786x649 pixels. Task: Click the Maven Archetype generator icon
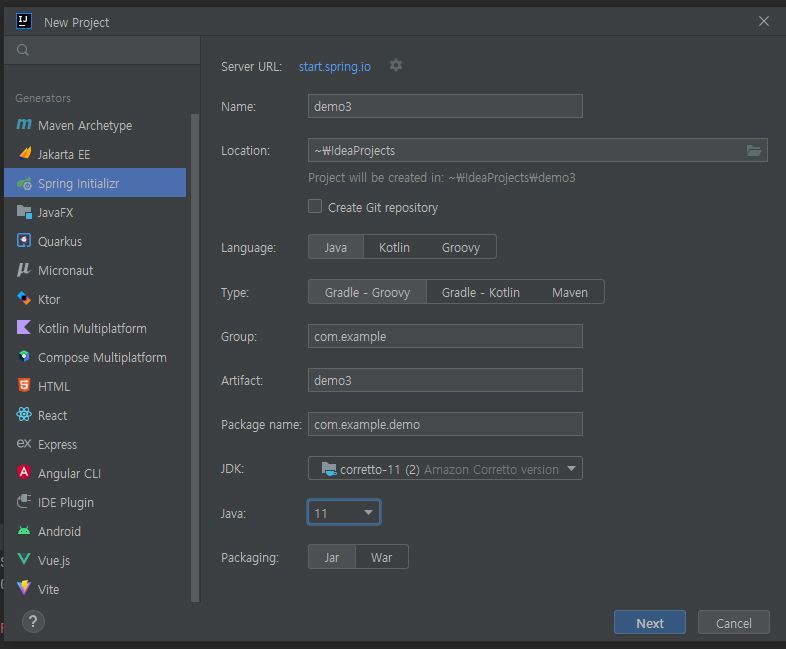[x=24, y=125]
